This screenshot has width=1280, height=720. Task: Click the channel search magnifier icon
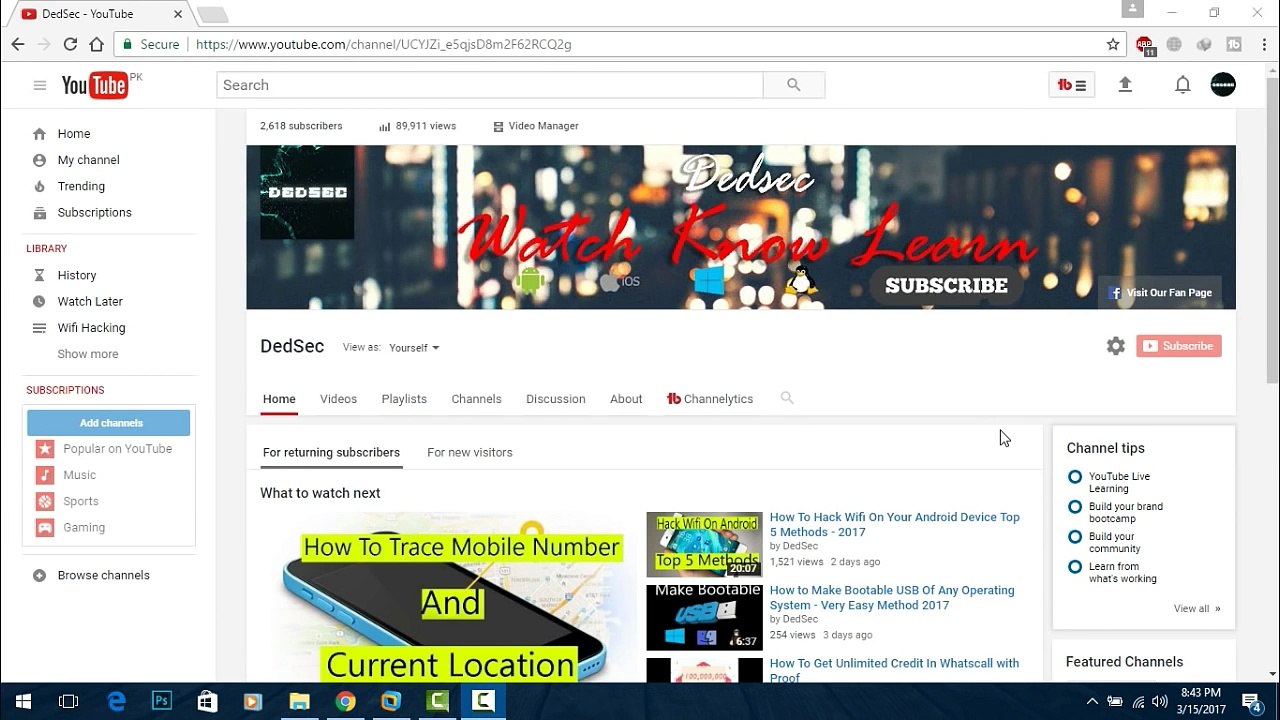point(787,398)
